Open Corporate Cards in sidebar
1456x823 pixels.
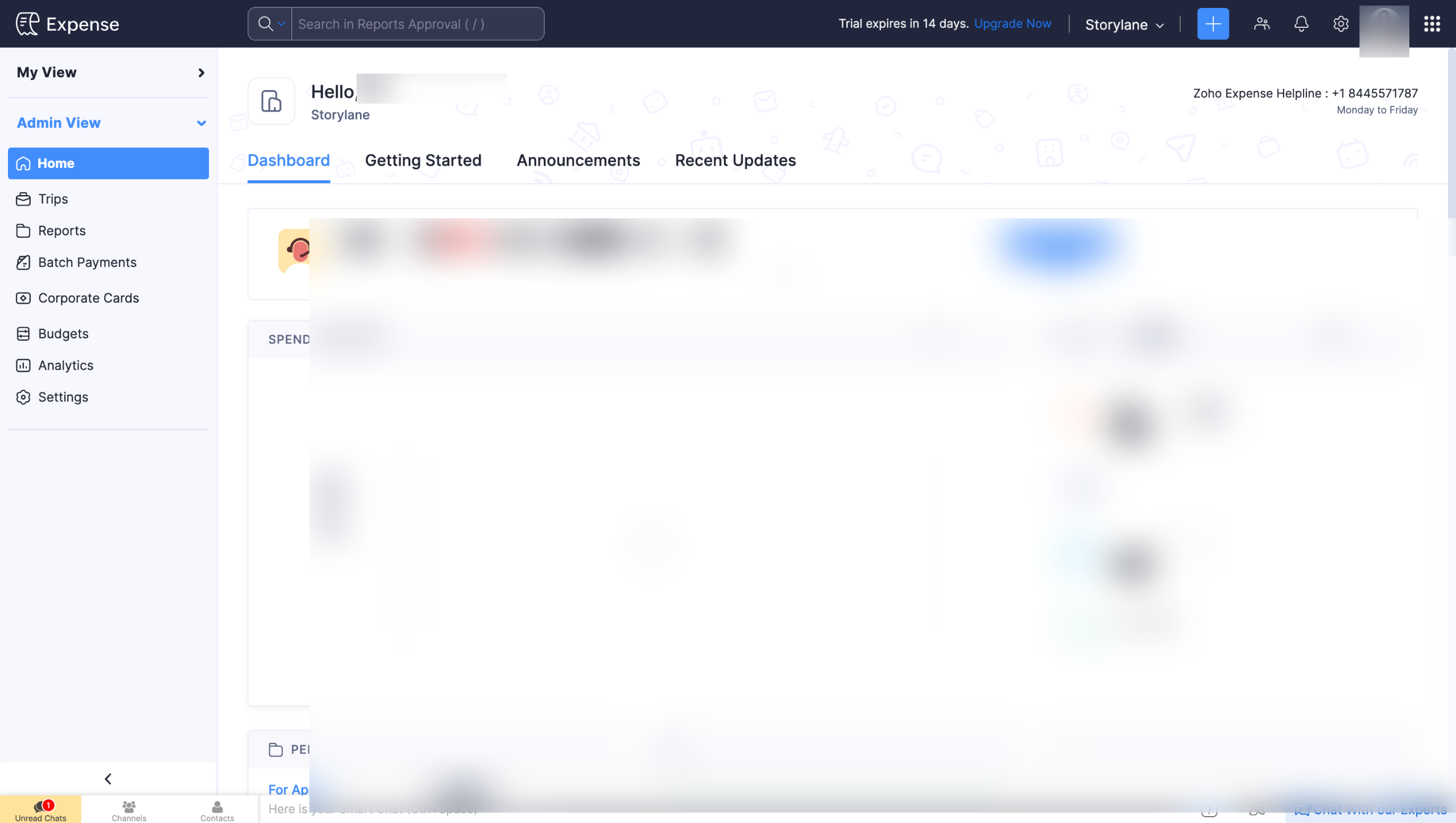(88, 298)
